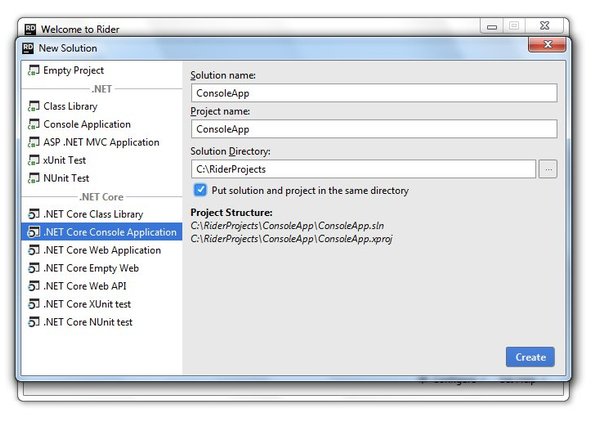Screen dimensions: 600x427
Task: Focus the Project name text field
Action: click(373, 129)
